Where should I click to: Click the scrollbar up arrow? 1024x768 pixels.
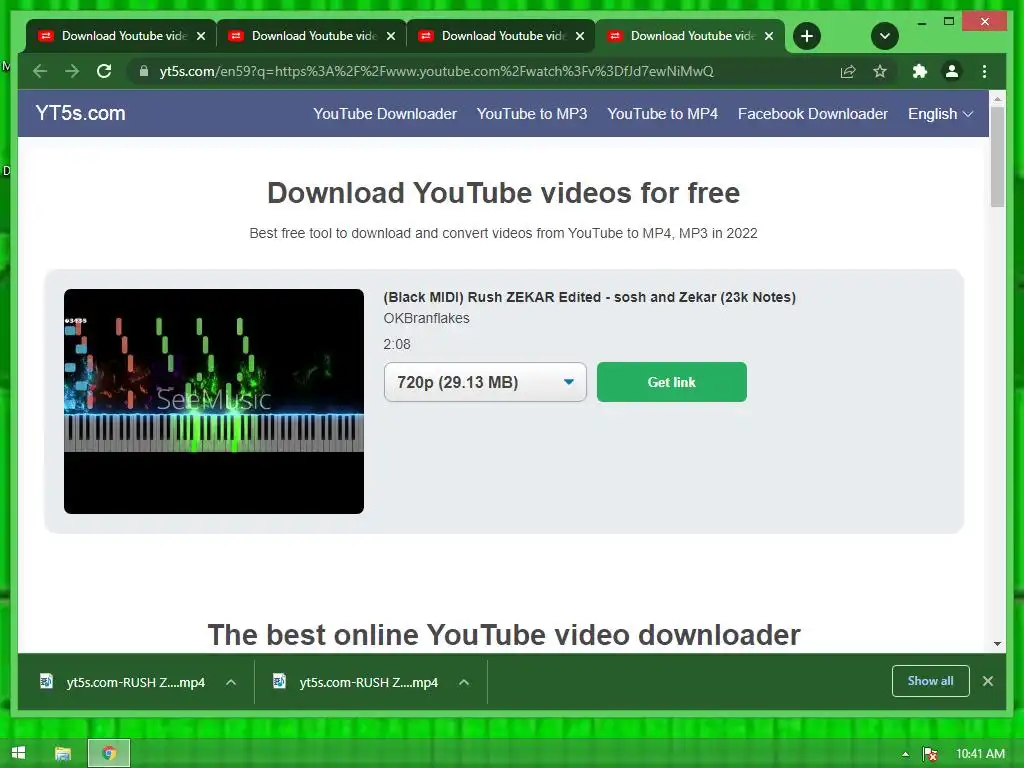pyautogui.click(x=997, y=99)
